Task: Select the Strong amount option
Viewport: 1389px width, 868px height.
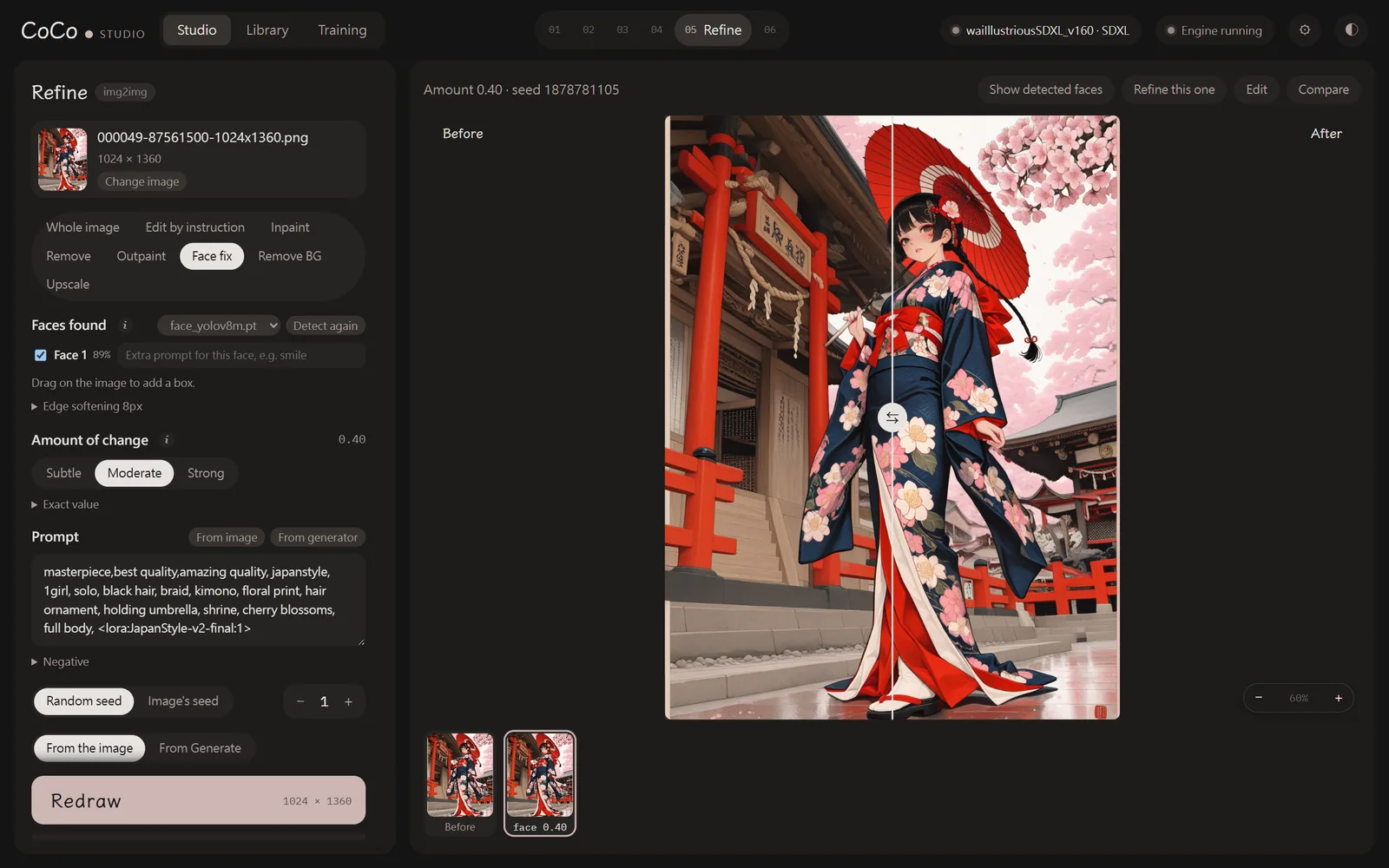Action: 206,473
